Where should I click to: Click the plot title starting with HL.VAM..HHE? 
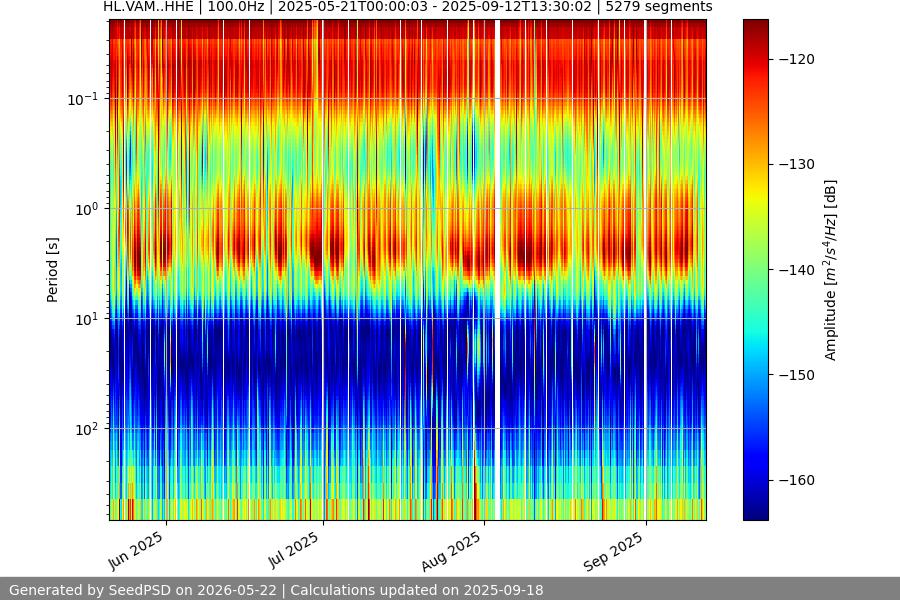tap(408, 7)
